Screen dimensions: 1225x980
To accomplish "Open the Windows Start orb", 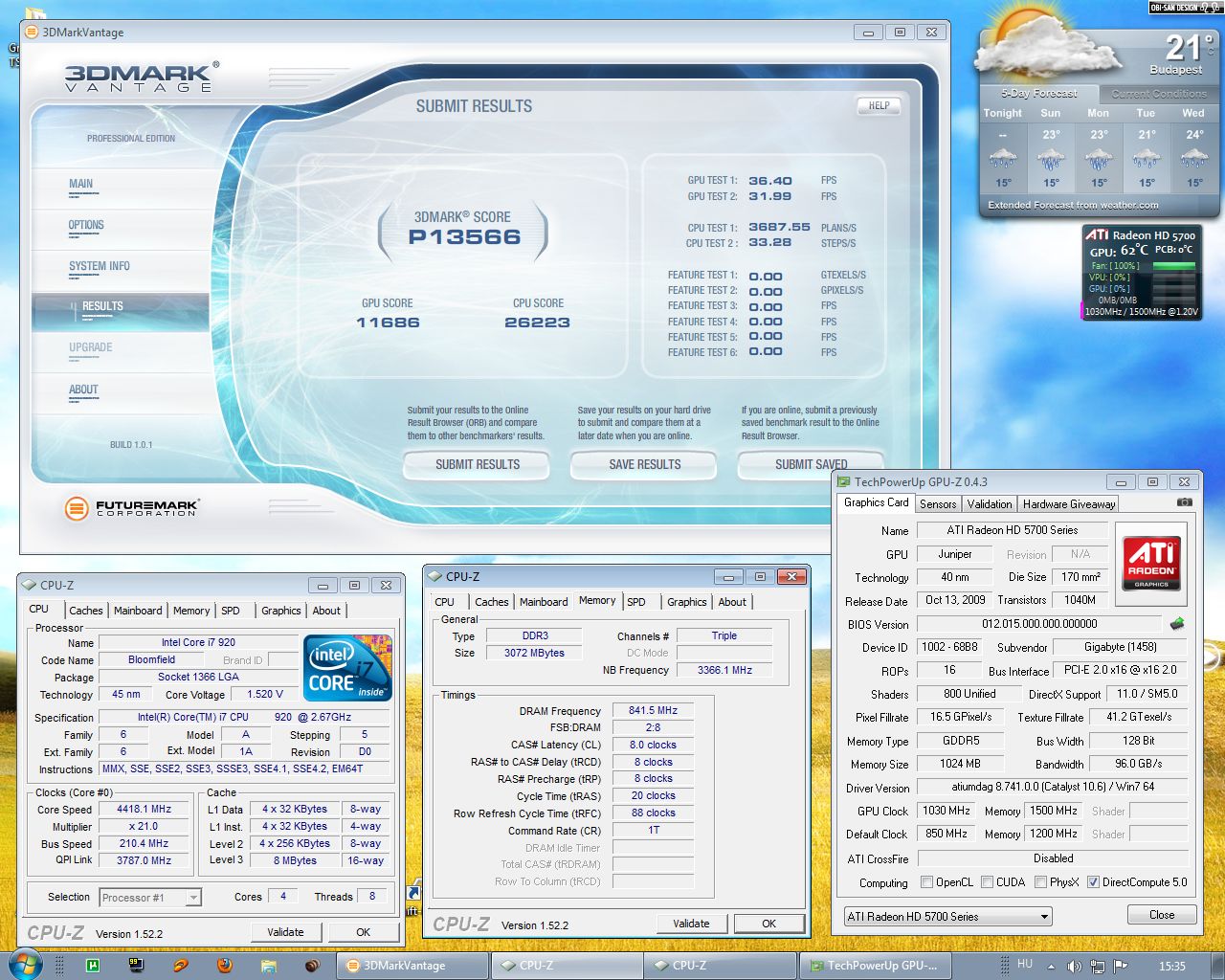I will point(25,965).
